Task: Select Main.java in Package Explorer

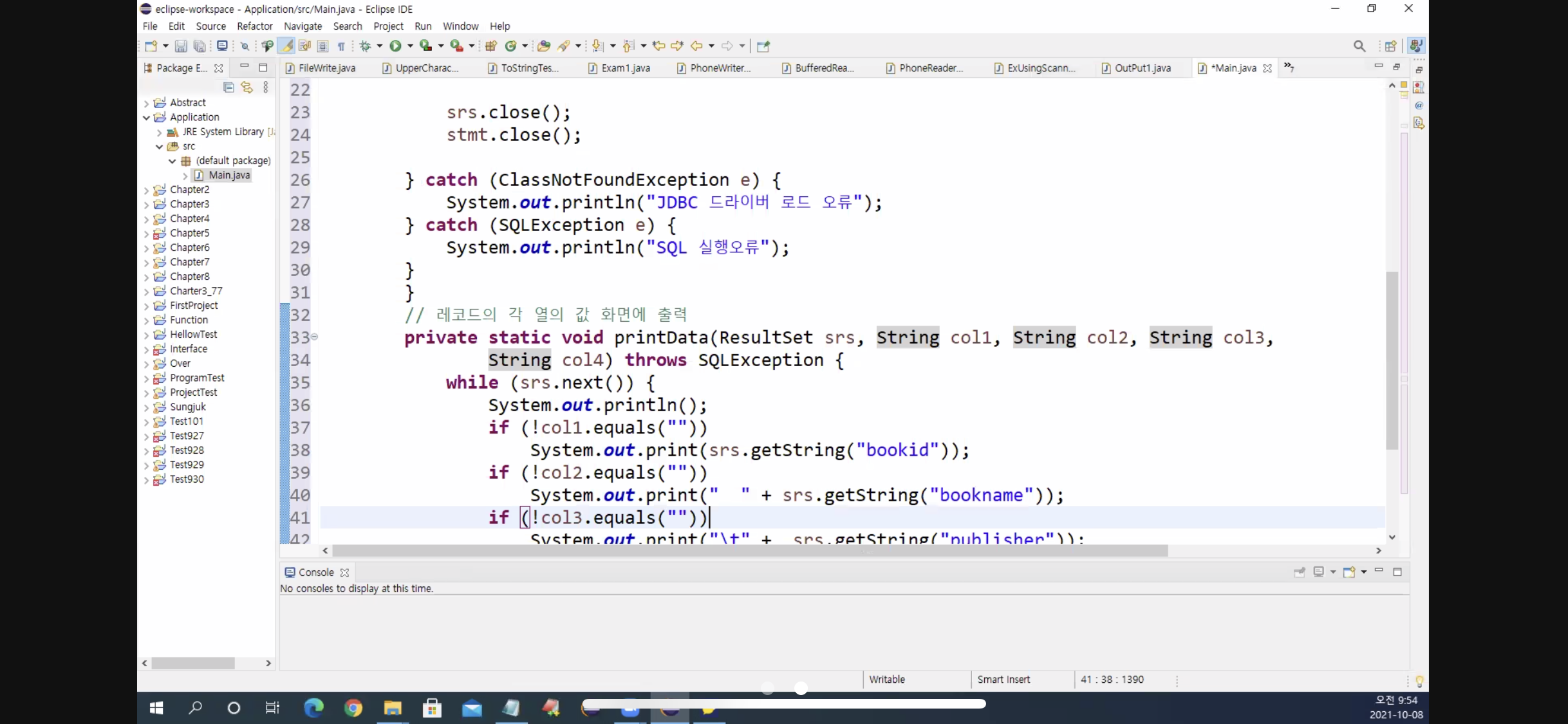Action: (x=229, y=175)
